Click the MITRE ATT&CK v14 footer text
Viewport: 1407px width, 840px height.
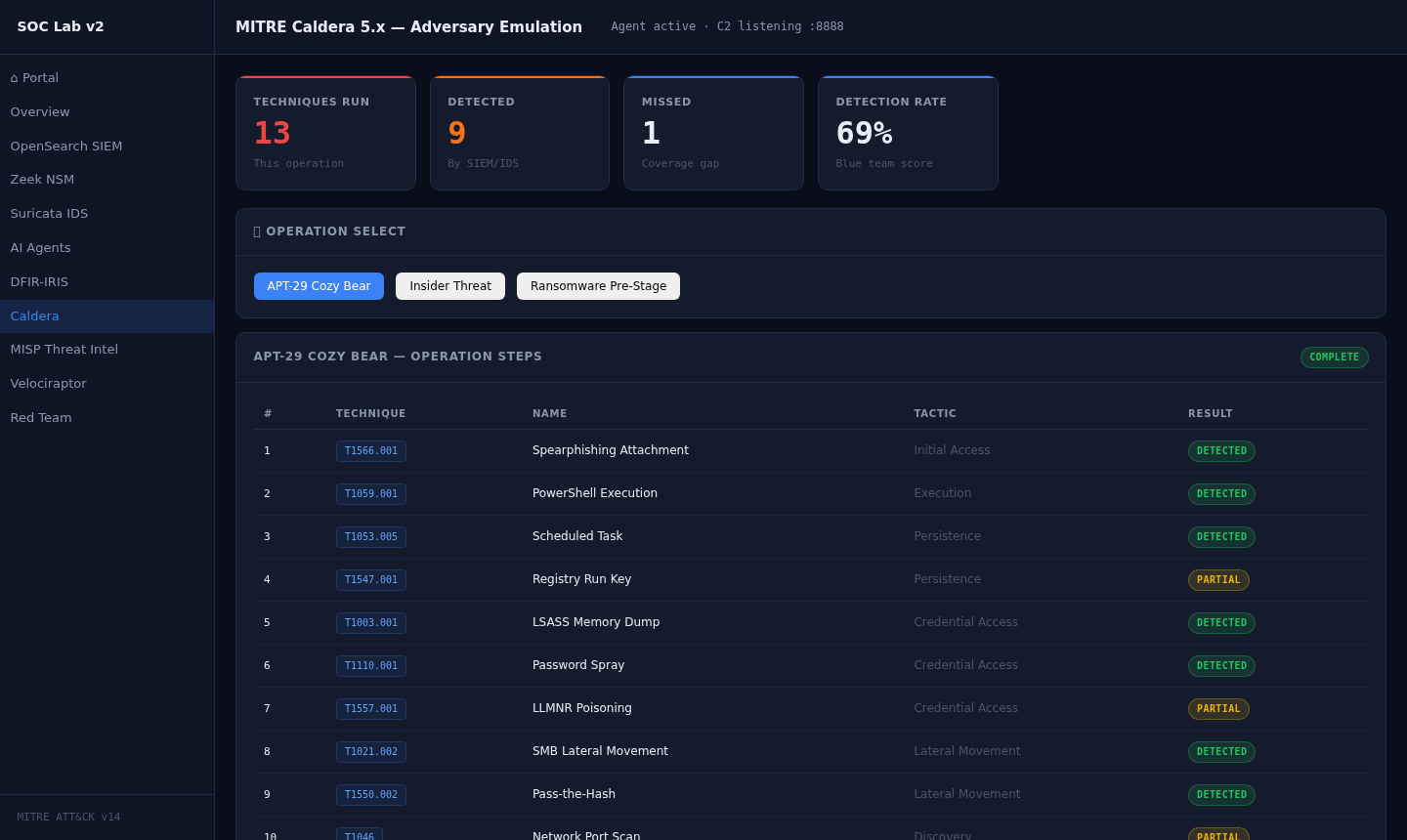68,818
